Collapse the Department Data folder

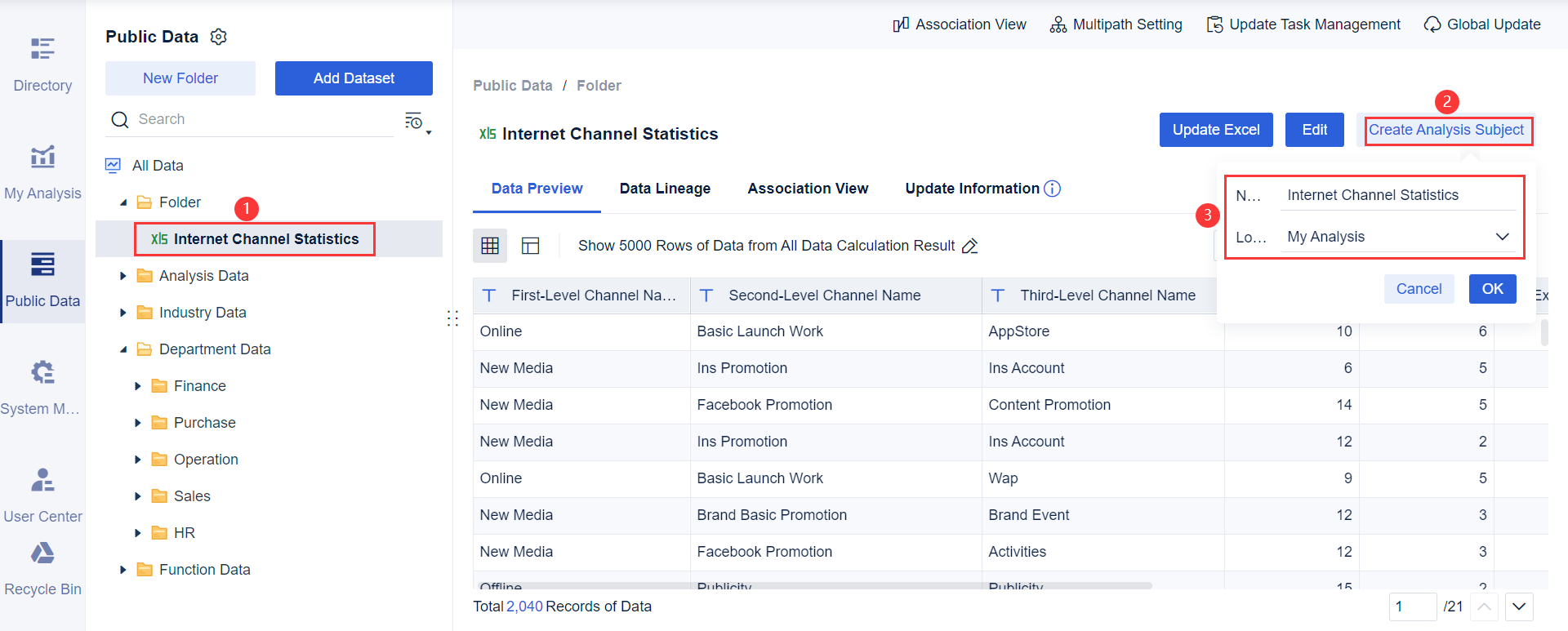123,349
